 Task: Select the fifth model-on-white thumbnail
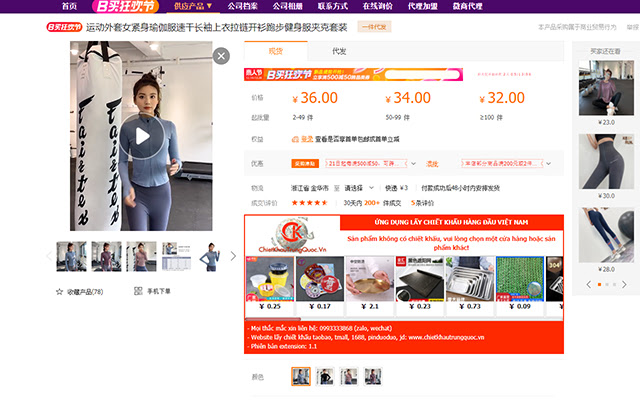point(211,256)
